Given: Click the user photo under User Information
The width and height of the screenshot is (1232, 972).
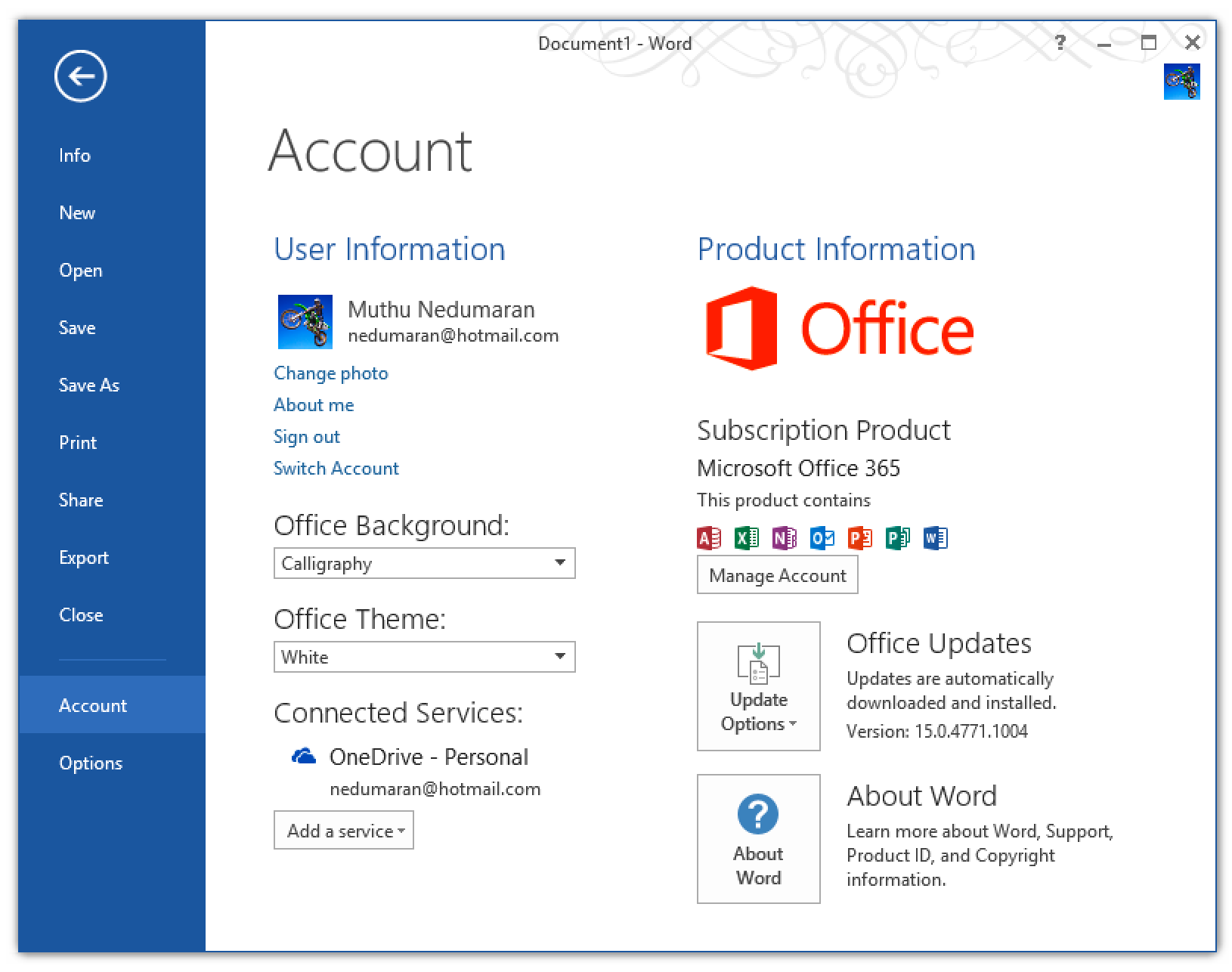Looking at the screenshot, I should click(305, 322).
